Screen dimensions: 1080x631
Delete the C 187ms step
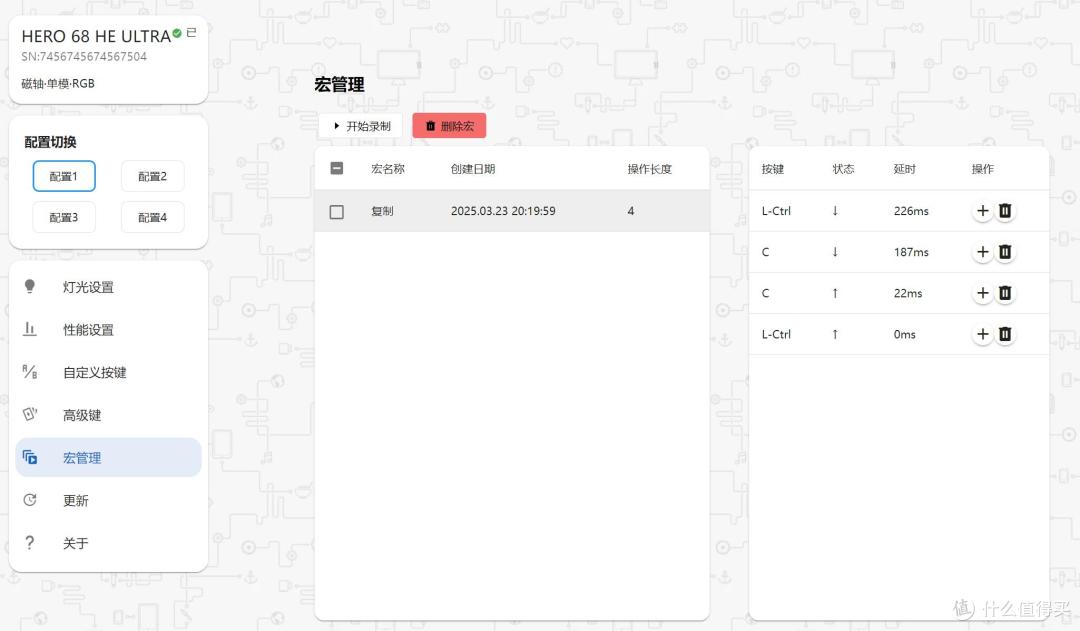tap(1005, 252)
